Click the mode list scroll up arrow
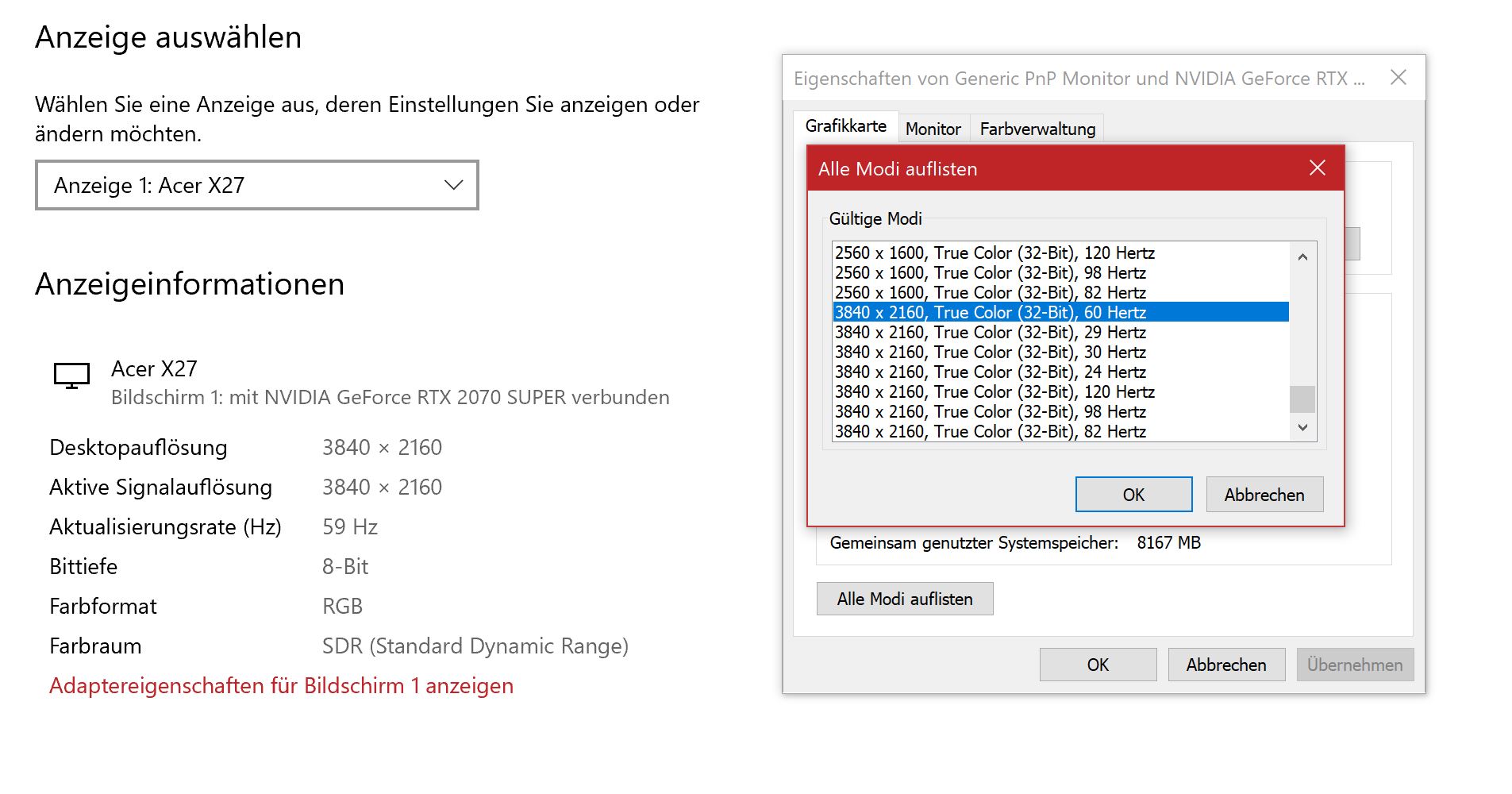This screenshot has height=794, width=1512. [x=1302, y=256]
